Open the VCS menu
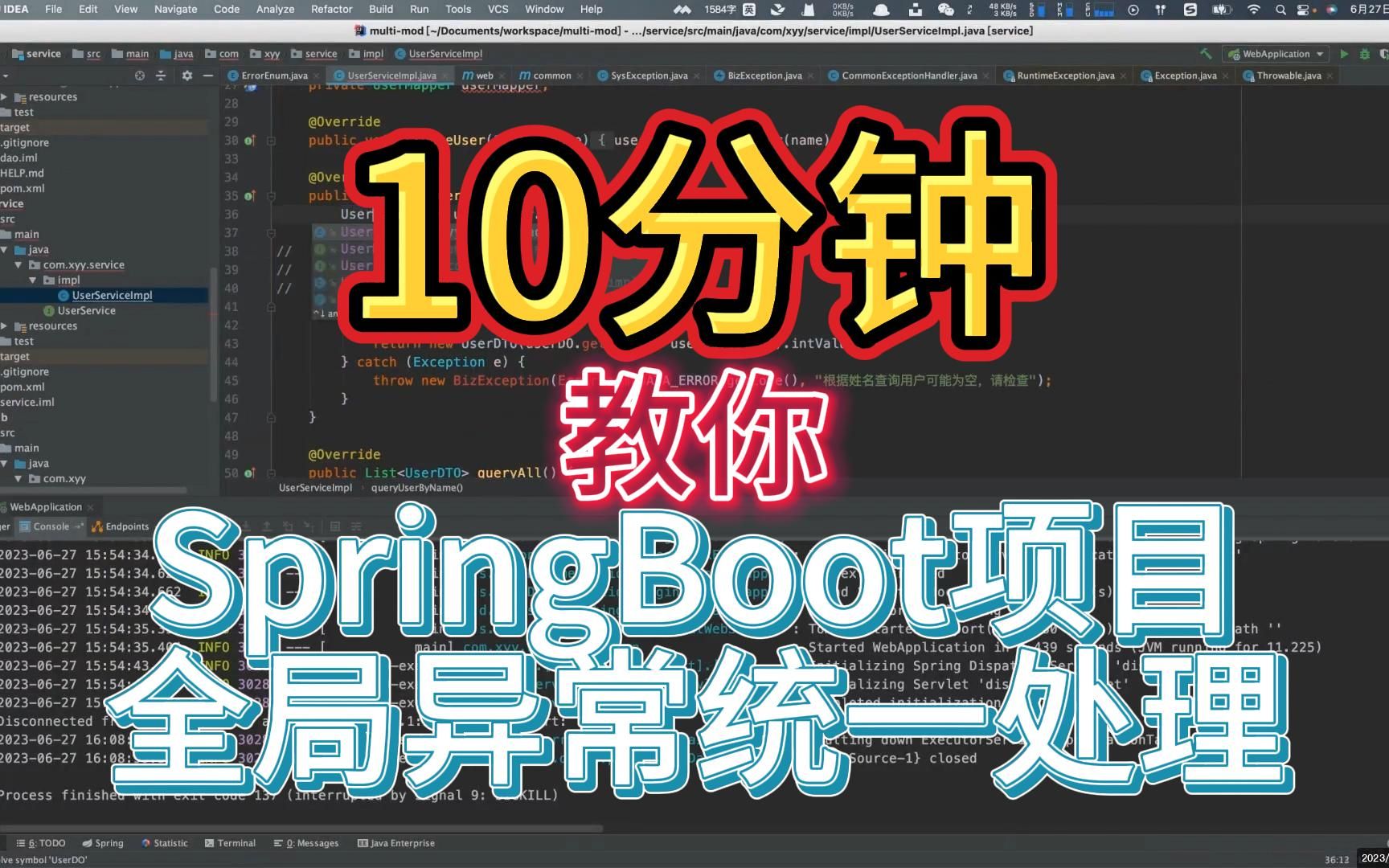 click(498, 9)
